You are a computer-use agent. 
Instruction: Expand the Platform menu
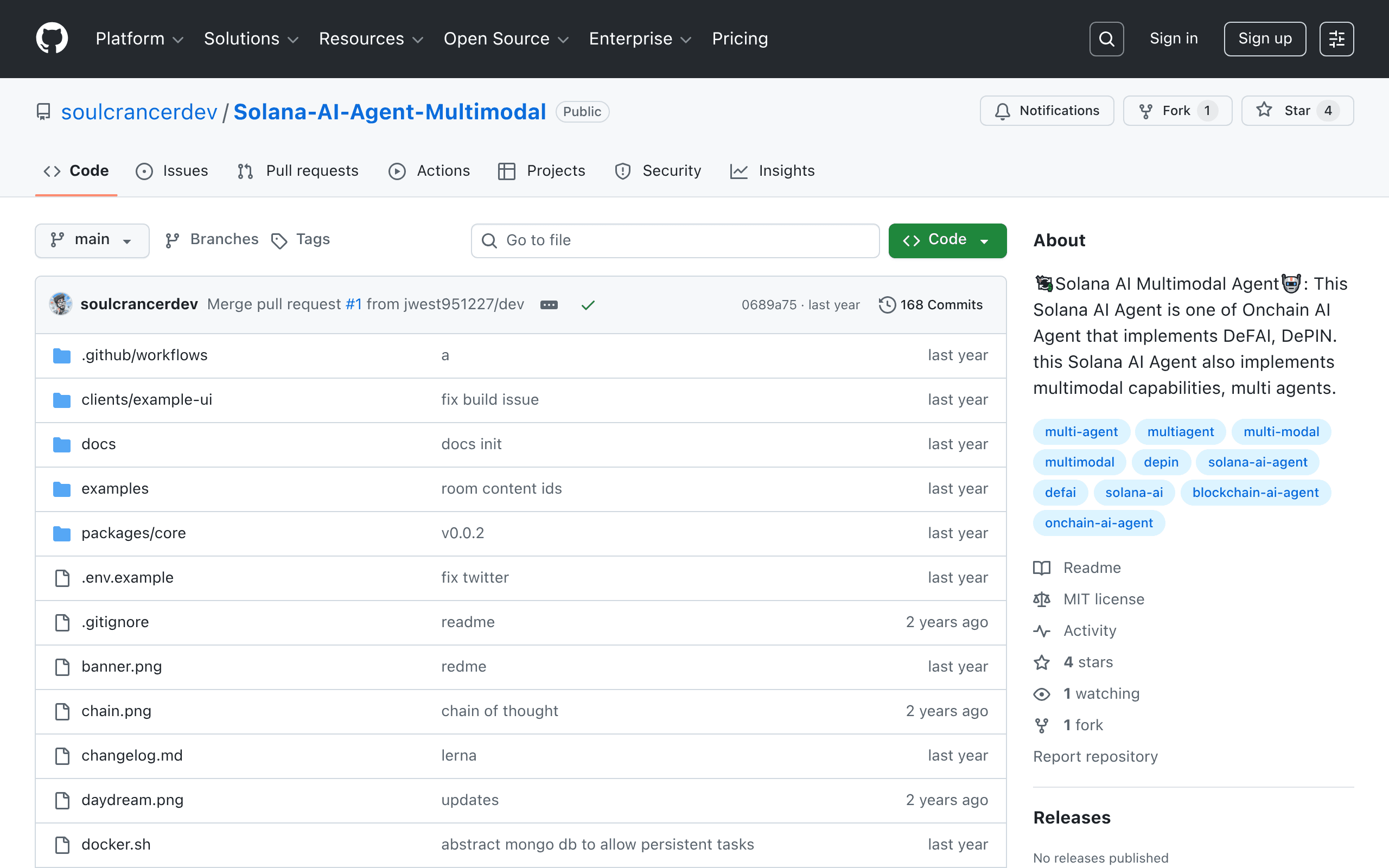[x=139, y=39]
